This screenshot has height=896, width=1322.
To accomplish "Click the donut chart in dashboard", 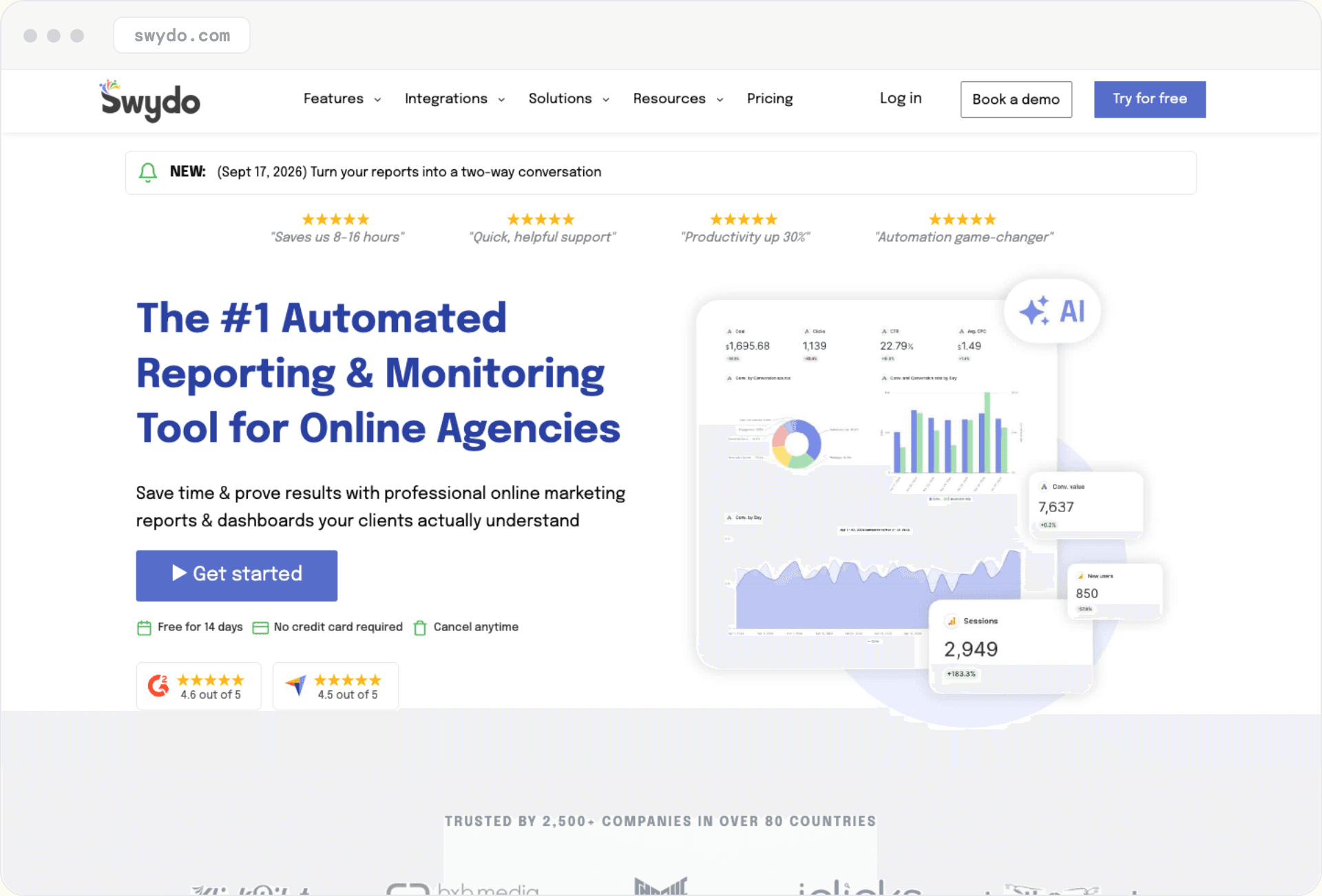I will tap(797, 444).
